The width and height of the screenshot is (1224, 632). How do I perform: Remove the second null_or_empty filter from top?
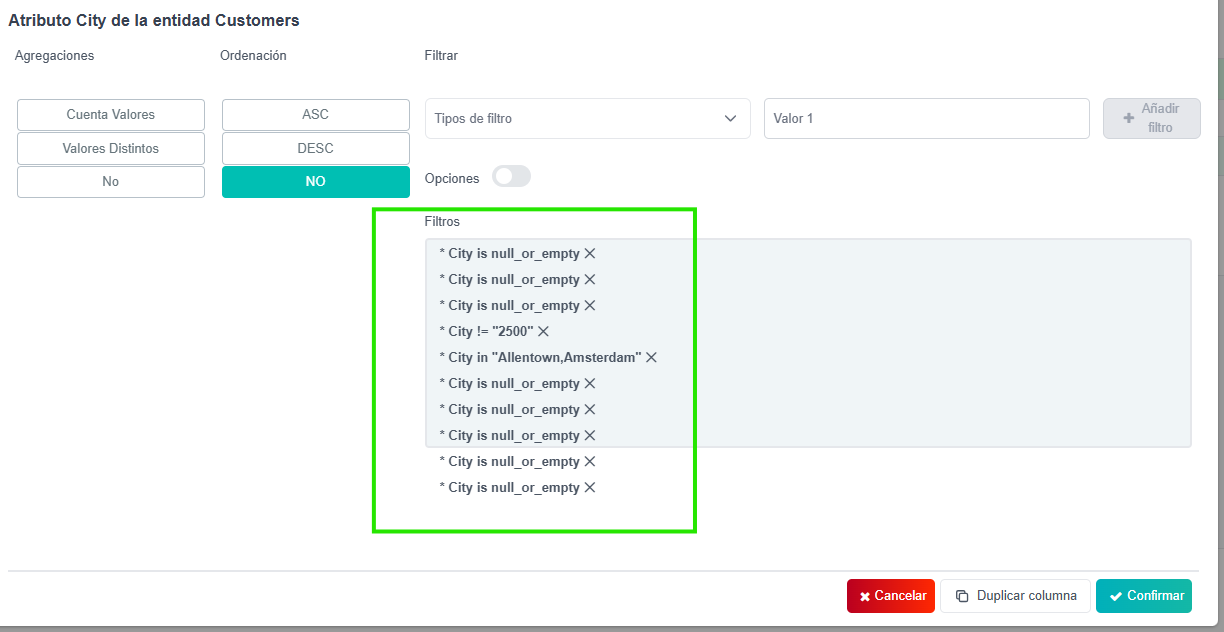click(x=590, y=280)
